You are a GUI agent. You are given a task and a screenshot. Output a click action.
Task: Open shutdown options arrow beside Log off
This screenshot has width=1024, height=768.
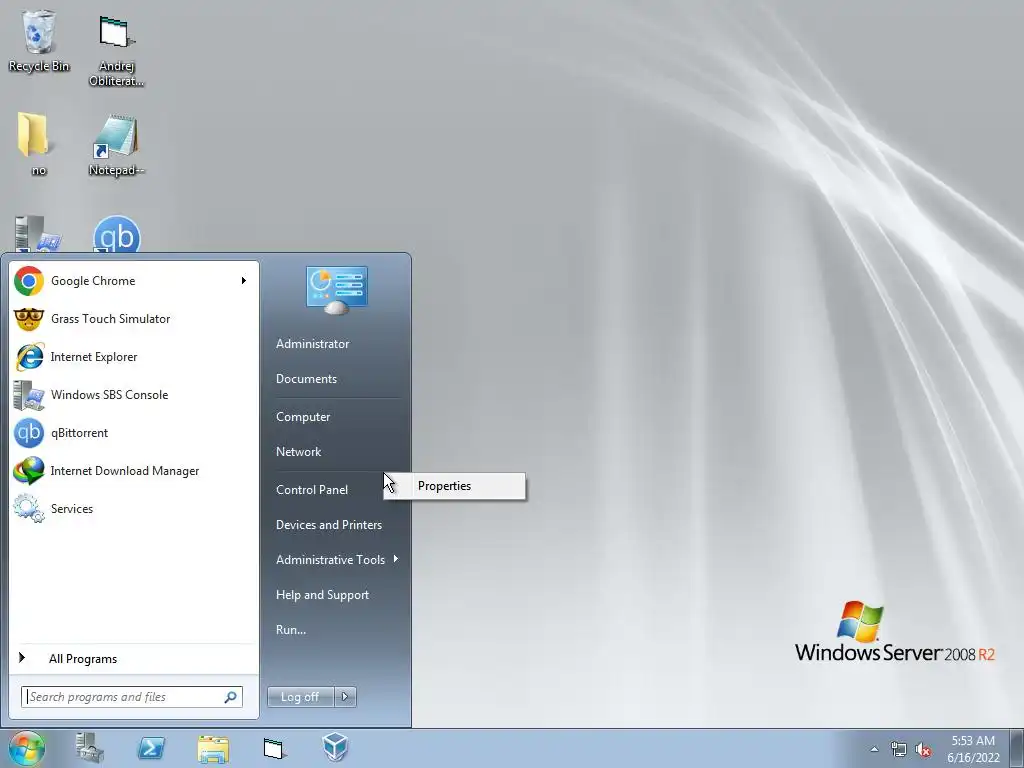[x=345, y=697]
